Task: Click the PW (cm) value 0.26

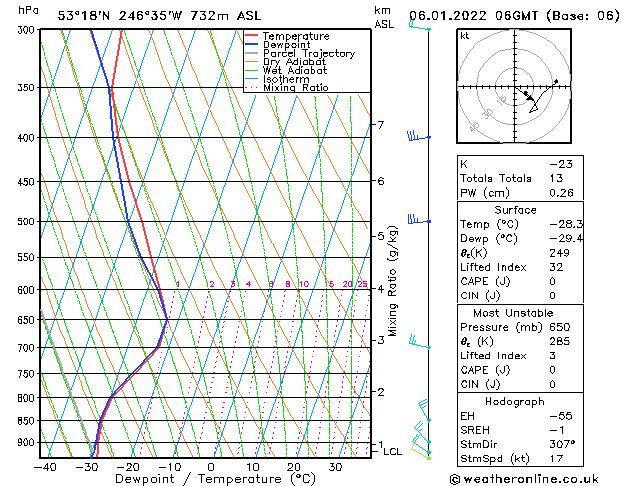Action: [x=561, y=193]
